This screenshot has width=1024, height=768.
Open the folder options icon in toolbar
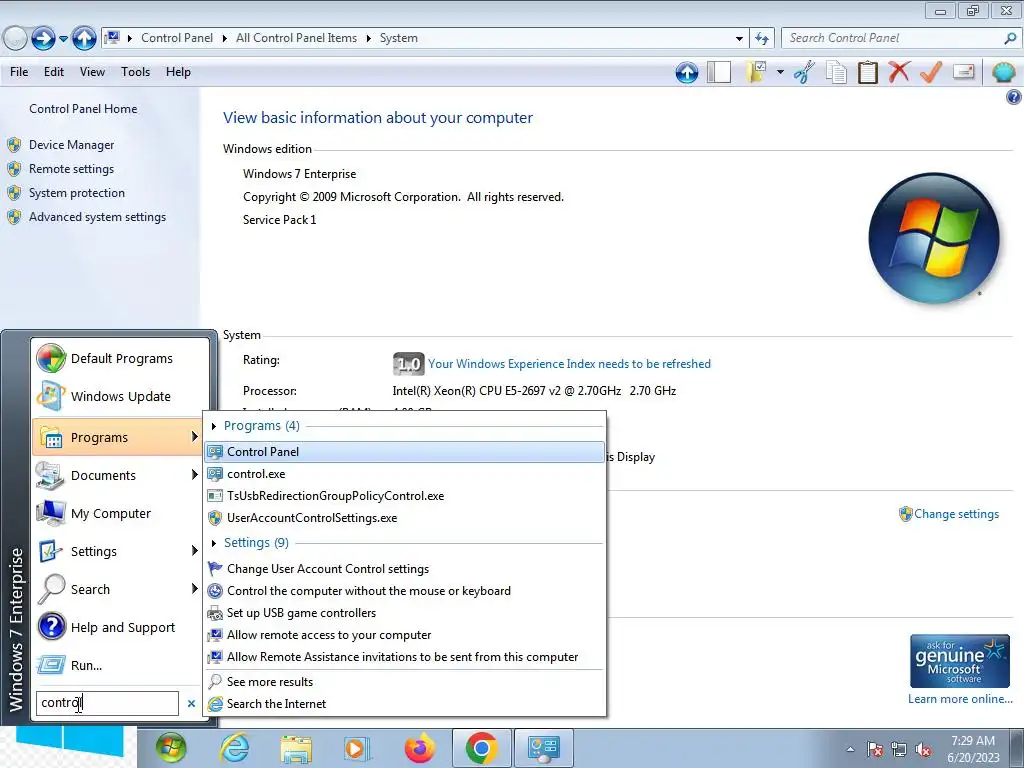click(x=756, y=72)
